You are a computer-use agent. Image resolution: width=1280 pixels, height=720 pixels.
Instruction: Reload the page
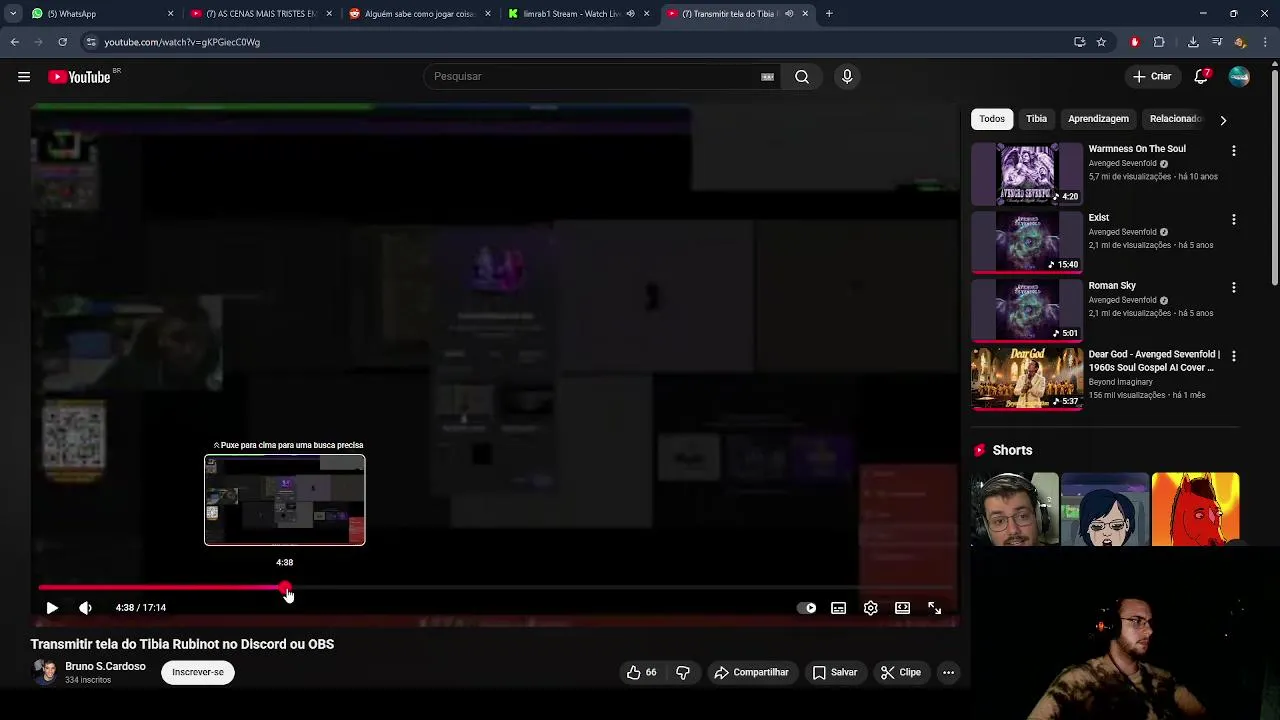click(x=62, y=42)
